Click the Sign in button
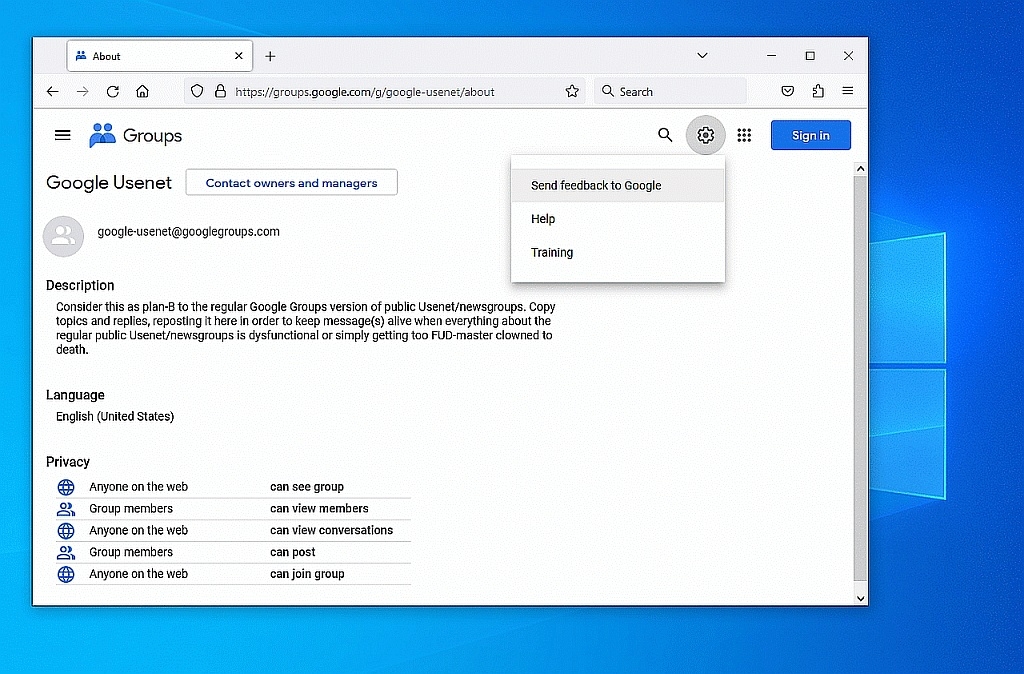 point(810,135)
